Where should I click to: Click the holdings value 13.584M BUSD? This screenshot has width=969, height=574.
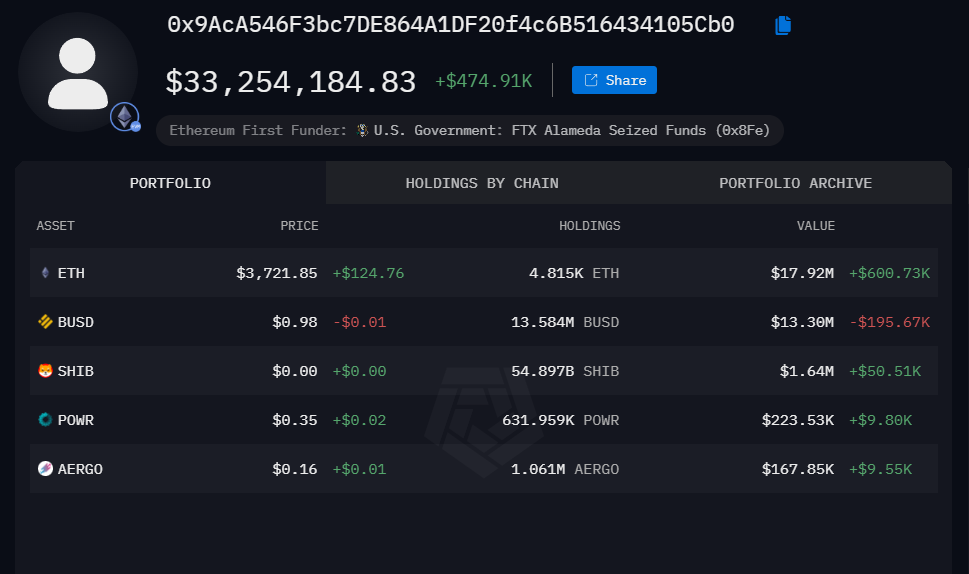(565, 322)
